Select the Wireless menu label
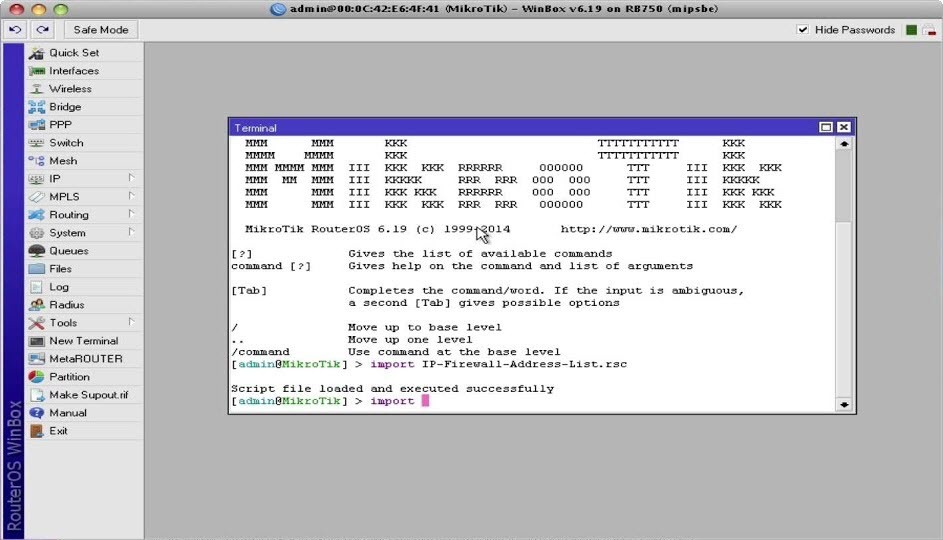The height and width of the screenshot is (540, 943). [x=70, y=89]
